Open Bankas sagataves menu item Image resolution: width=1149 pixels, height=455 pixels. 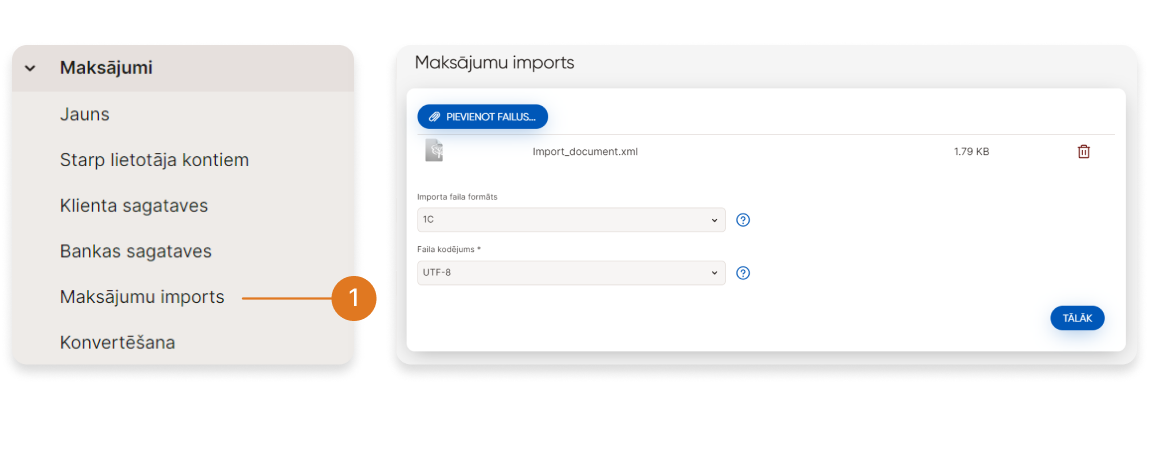click(136, 251)
